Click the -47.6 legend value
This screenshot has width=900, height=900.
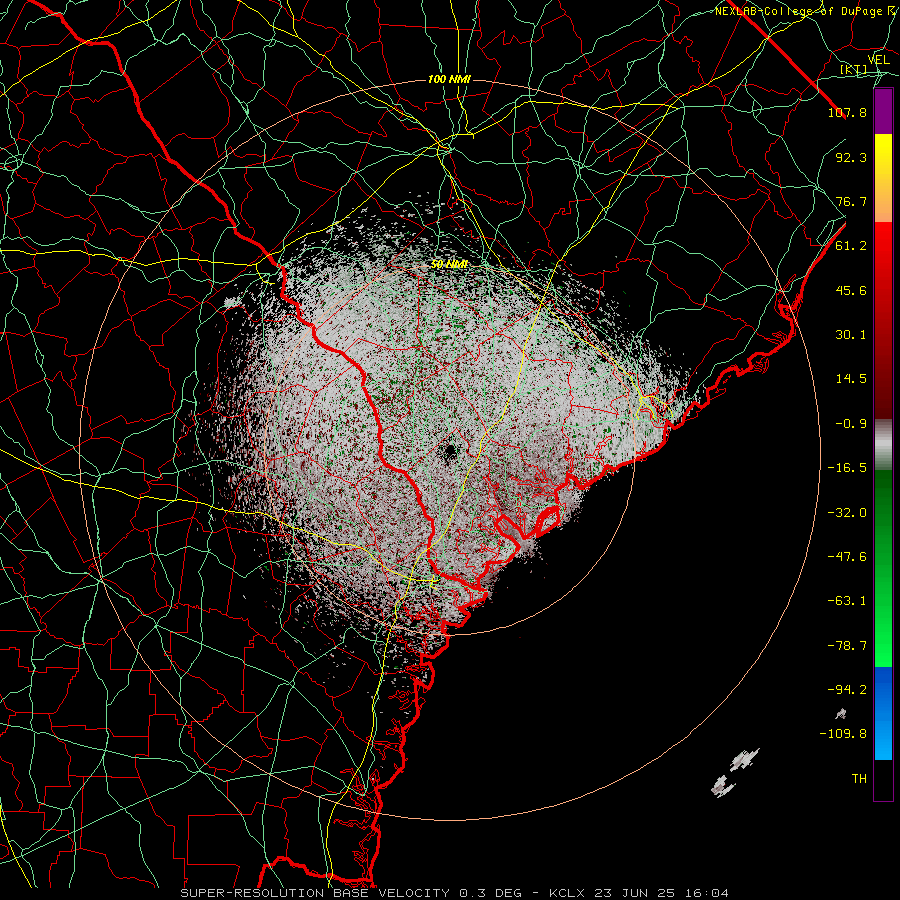tap(847, 557)
